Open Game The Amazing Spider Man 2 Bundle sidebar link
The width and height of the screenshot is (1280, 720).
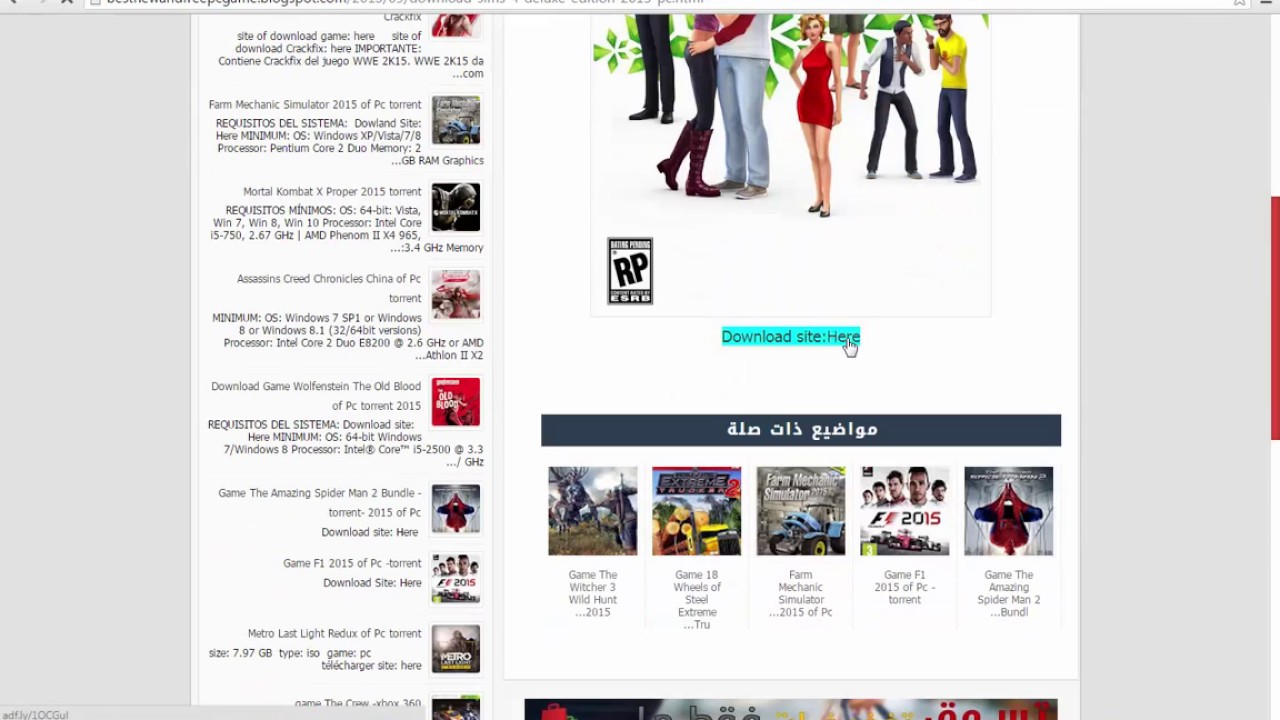point(319,502)
